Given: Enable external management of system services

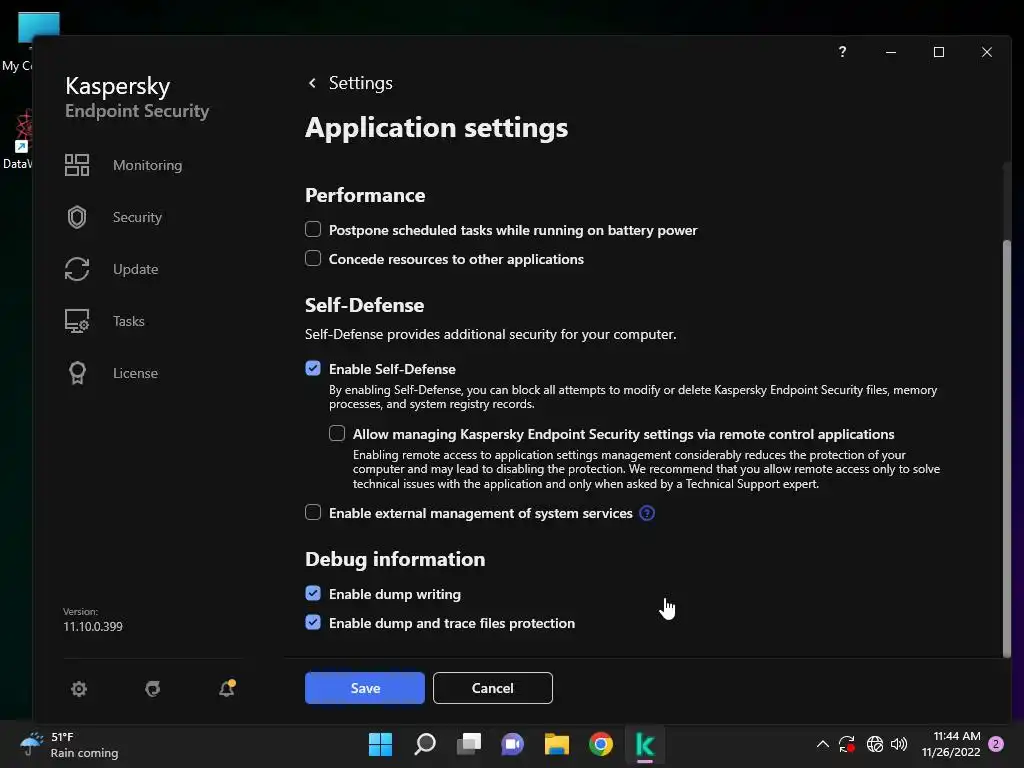Looking at the screenshot, I should 313,512.
